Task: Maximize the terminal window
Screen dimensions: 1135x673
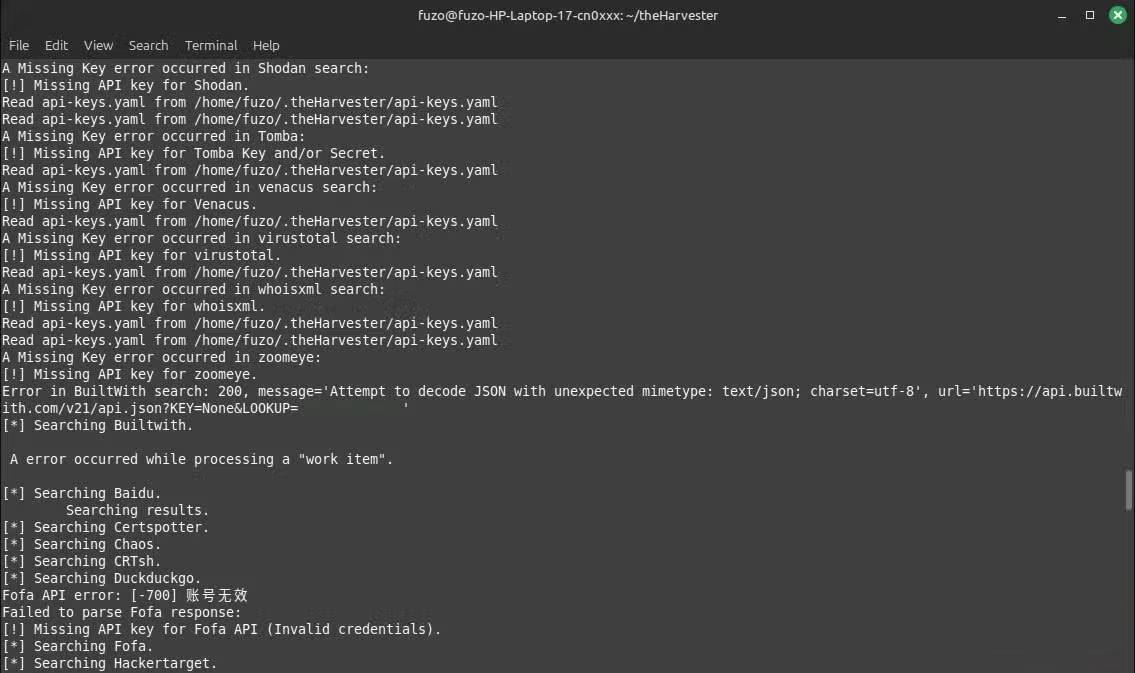Action: tap(1090, 15)
